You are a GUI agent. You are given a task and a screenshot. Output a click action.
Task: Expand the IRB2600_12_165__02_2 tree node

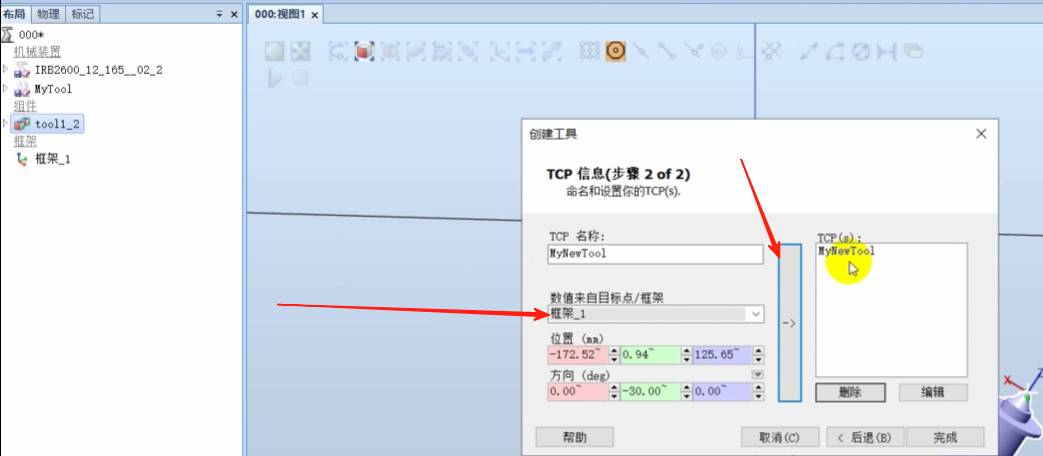pos(6,69)
